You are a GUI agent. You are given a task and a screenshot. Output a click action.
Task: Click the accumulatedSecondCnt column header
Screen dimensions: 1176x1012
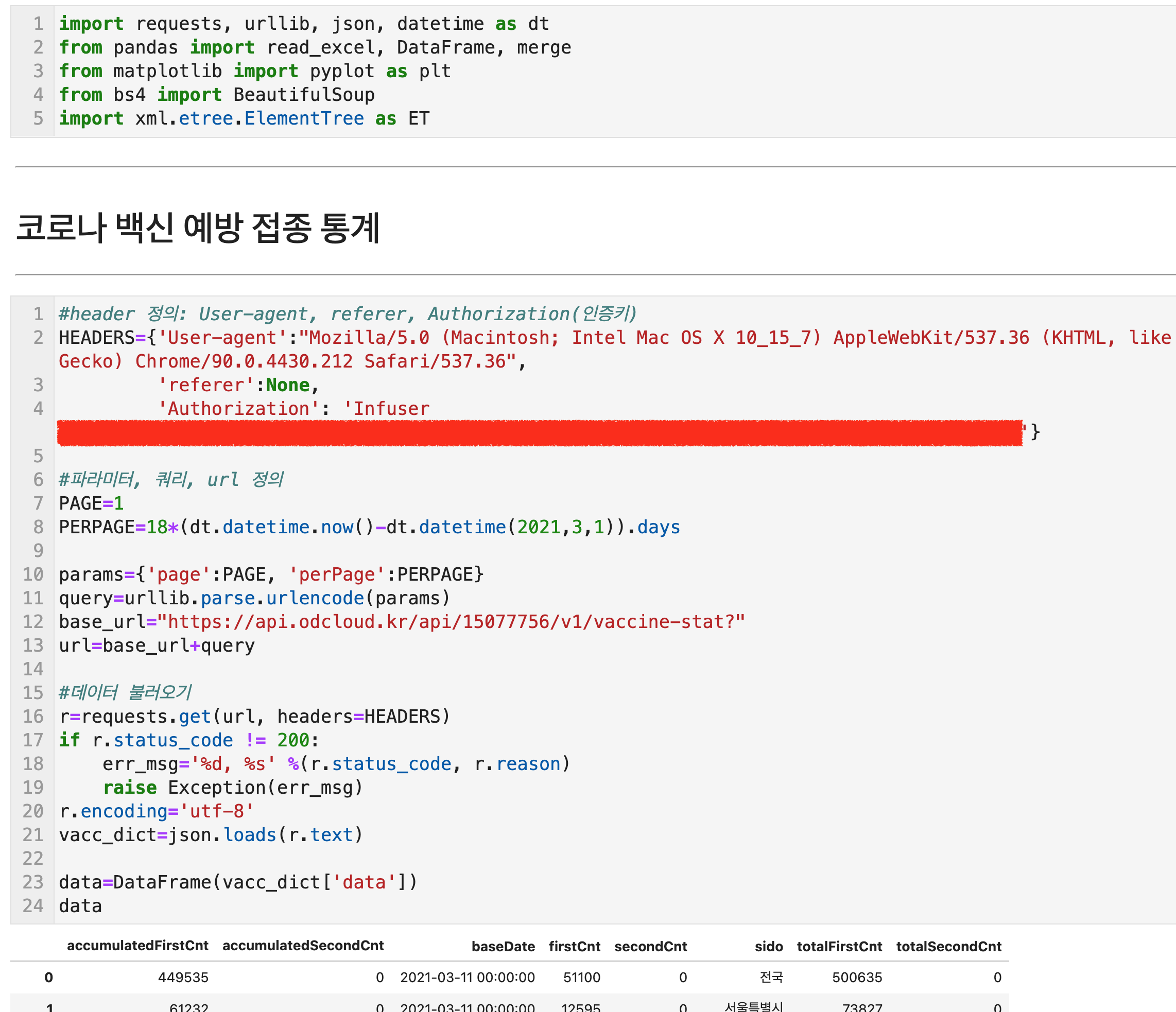click(x=303, y=946)
